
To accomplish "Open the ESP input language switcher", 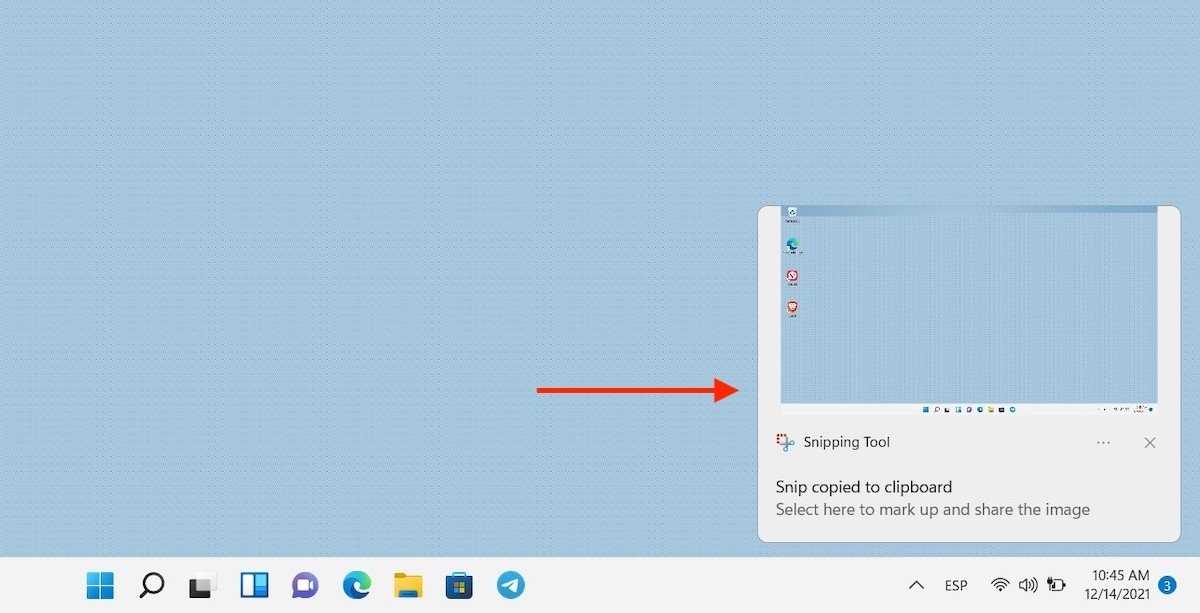I will (956, 585).
